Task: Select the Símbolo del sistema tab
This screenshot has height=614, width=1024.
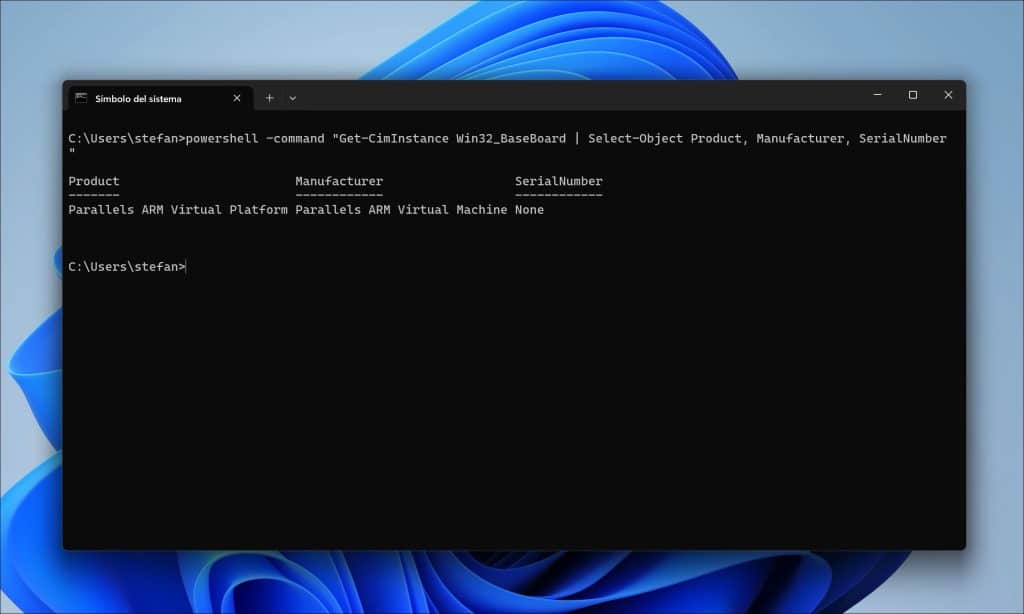Action: [160, 98]
